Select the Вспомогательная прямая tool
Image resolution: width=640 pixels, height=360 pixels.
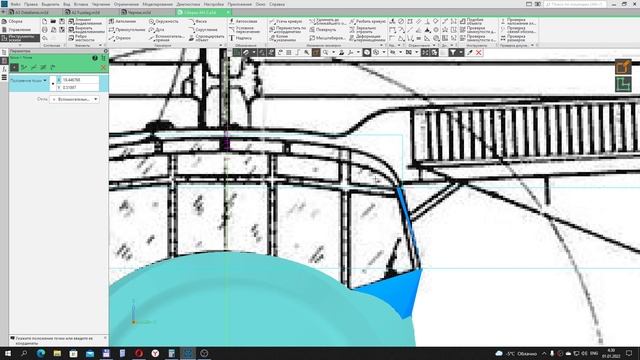(167, 38)
